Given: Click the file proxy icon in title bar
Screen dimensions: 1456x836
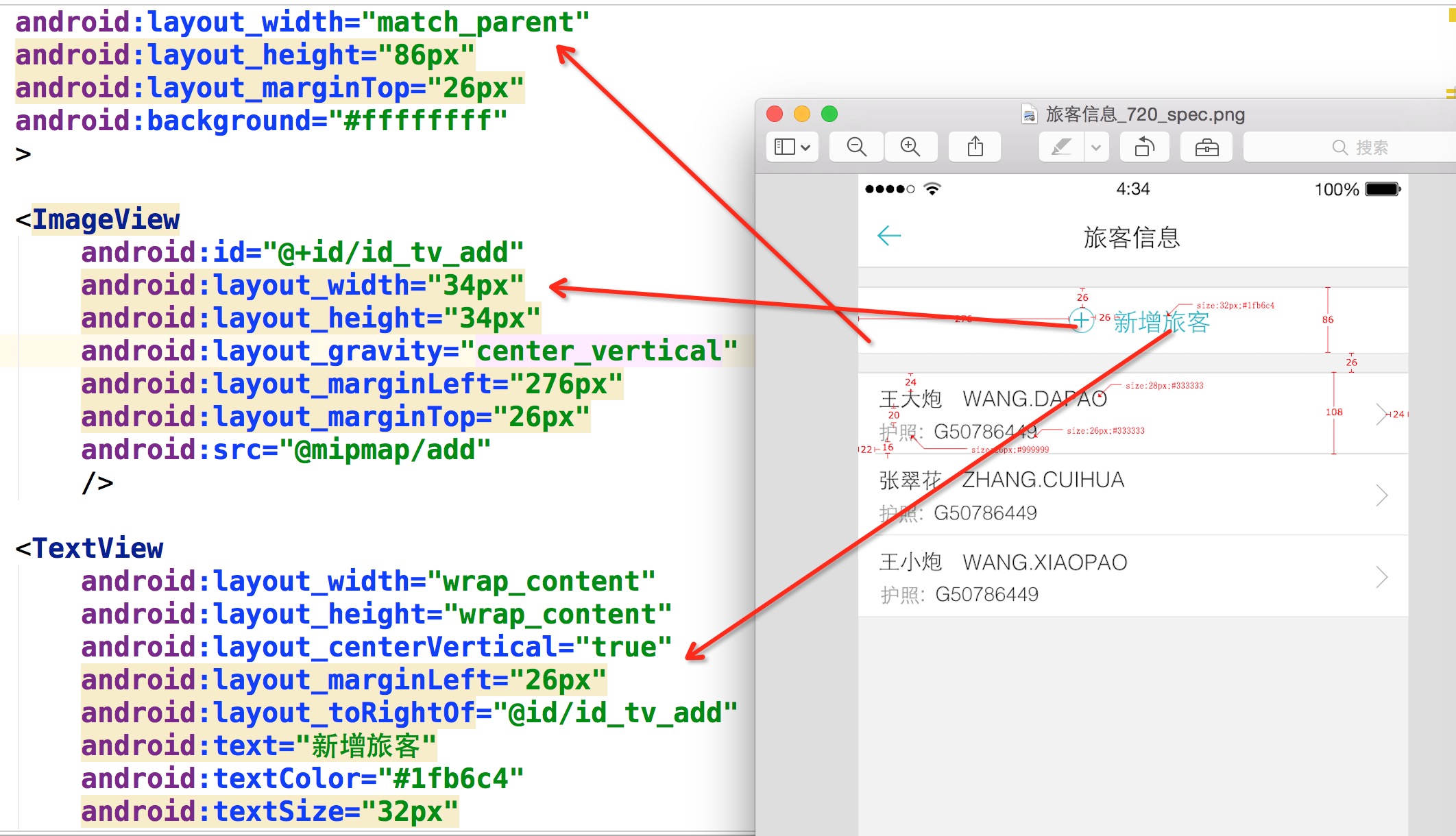Looking at the screenshot, I should [1029, 114].
